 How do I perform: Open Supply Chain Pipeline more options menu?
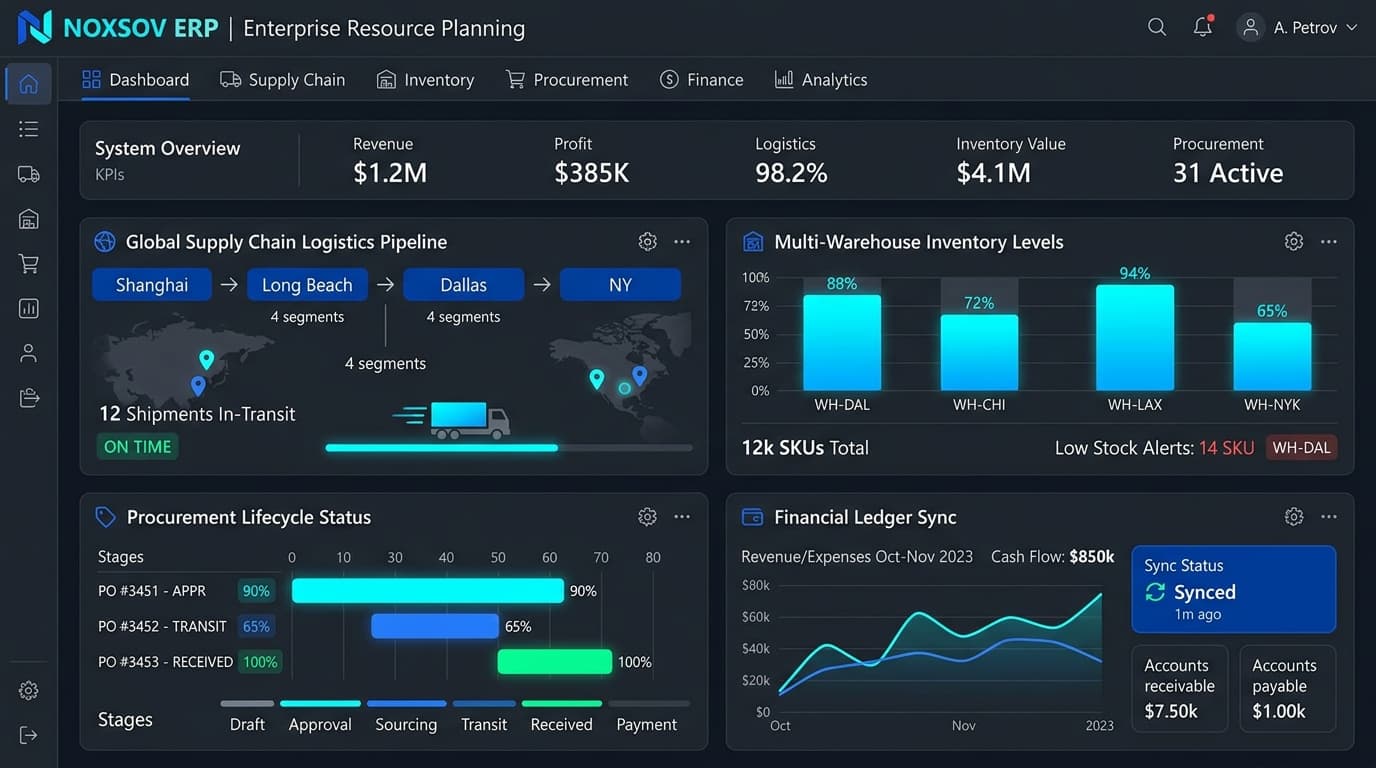[682, 242]
